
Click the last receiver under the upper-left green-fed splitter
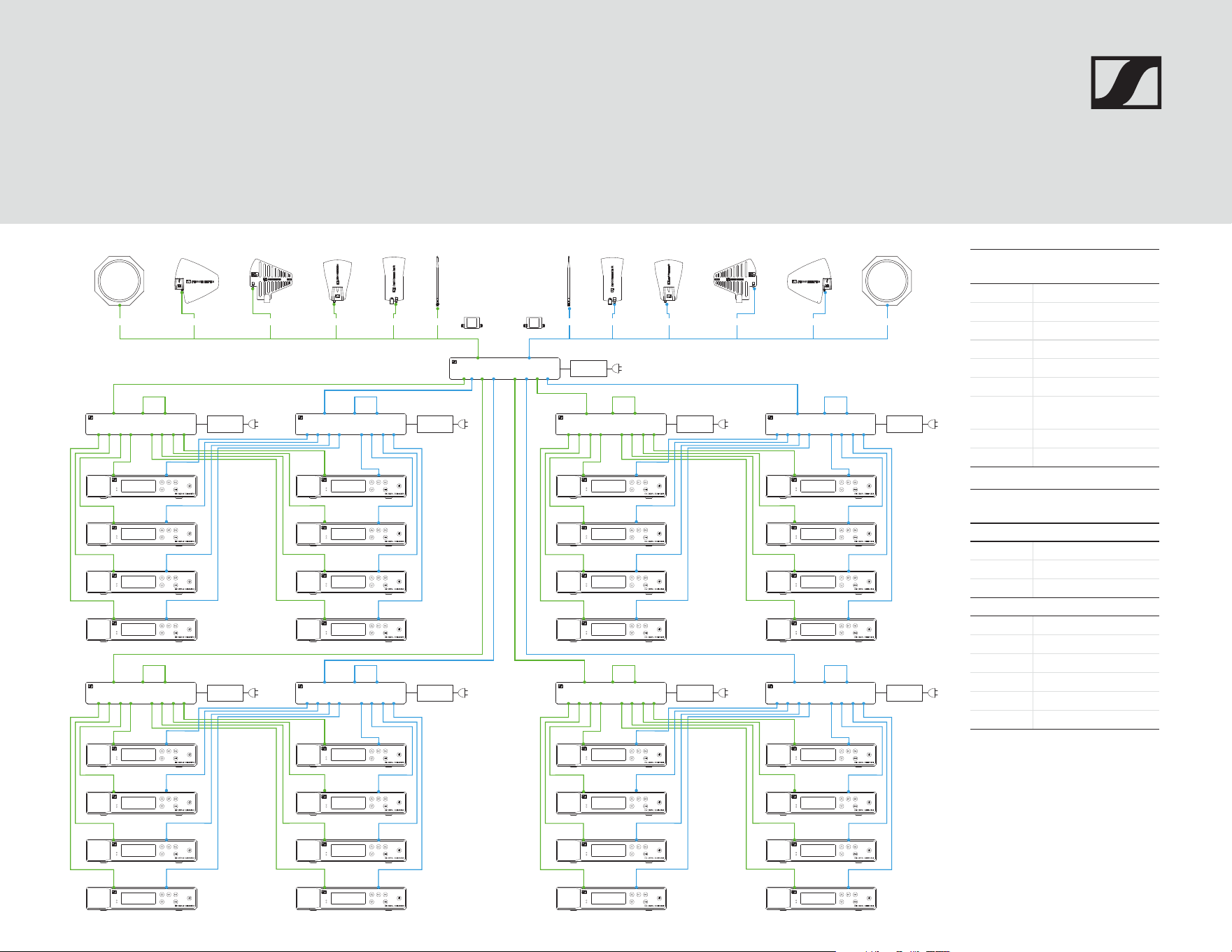(x=141, y=630)
